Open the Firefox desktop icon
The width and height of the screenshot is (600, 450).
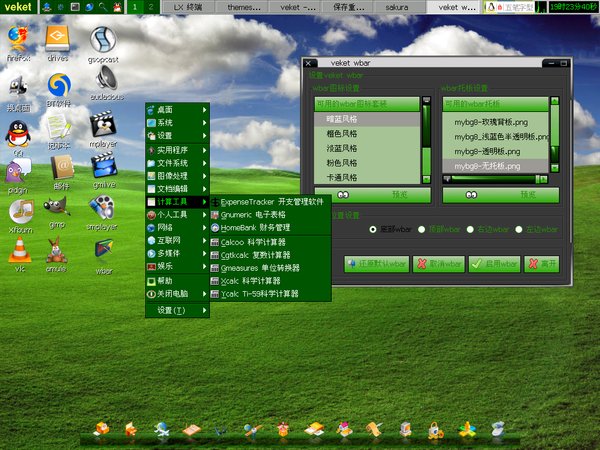18,39
